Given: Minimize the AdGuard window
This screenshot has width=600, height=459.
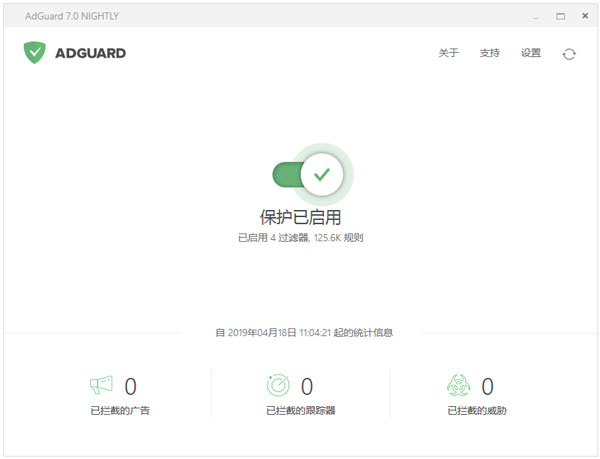Looking at the screenshot, I should click(x=536, y=16).
